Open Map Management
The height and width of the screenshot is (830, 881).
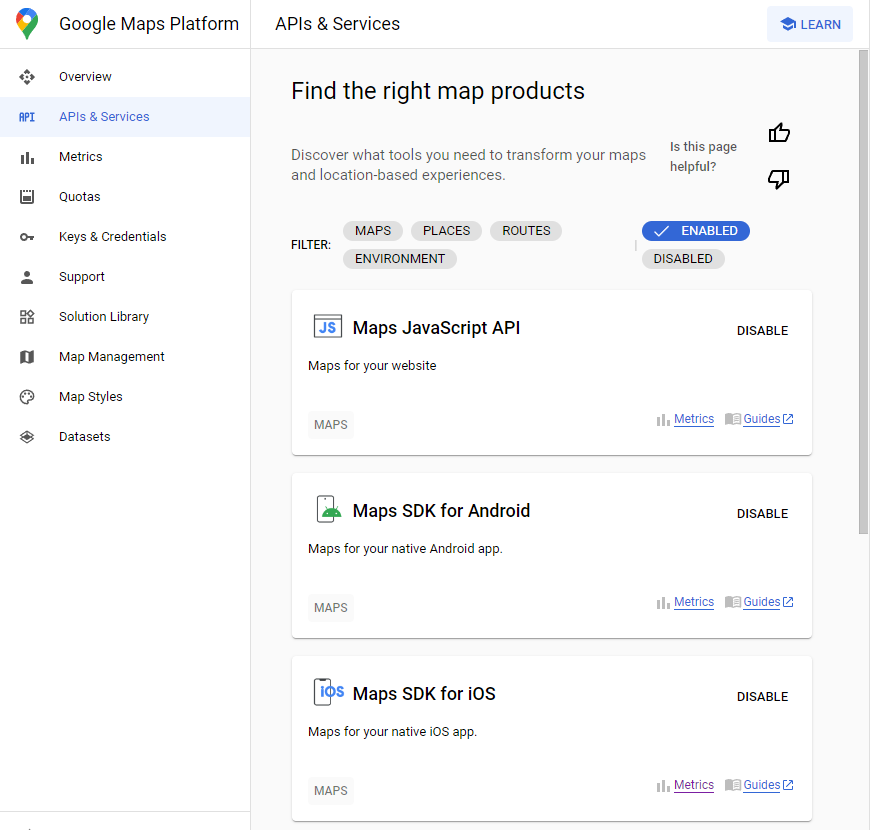[x=125, y=357]
